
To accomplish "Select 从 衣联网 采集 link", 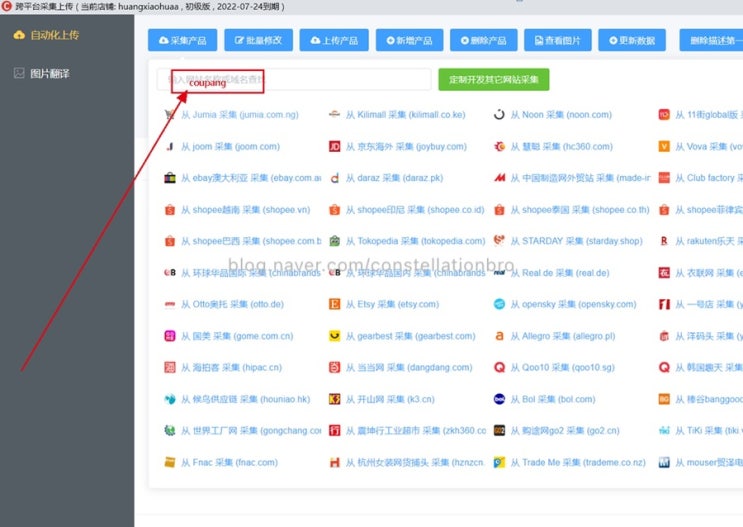I will 709,273.
